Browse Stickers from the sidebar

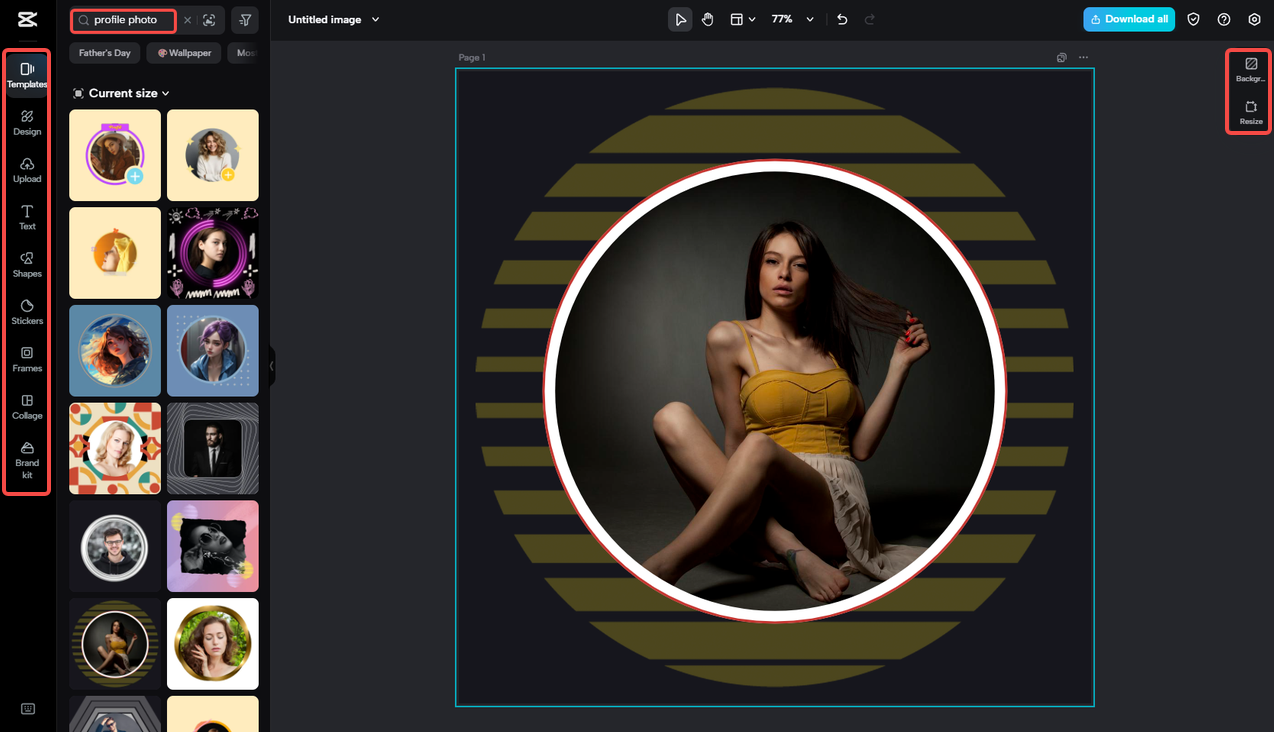point(27,311)
